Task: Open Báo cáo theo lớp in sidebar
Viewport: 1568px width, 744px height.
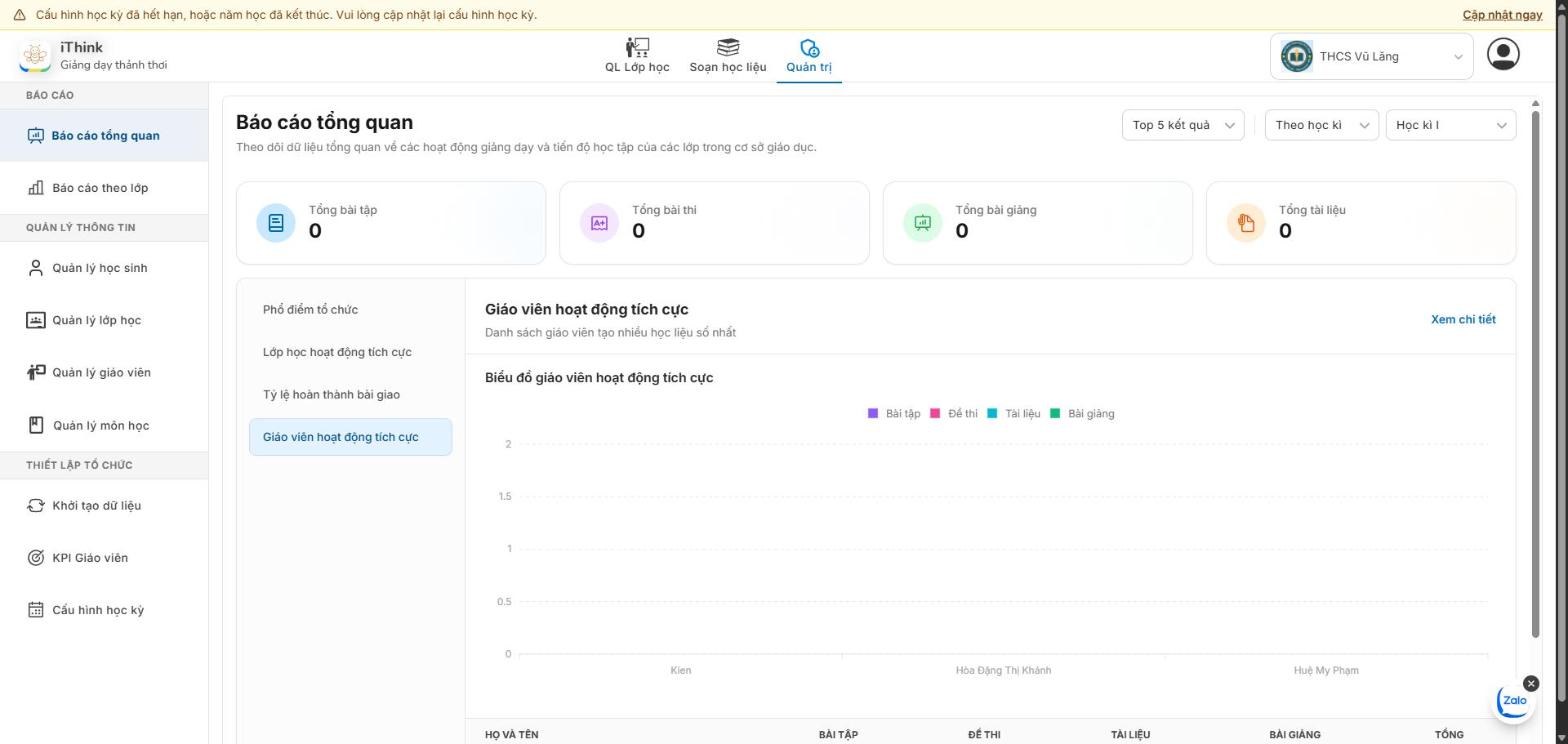Action: click(104, 188)
